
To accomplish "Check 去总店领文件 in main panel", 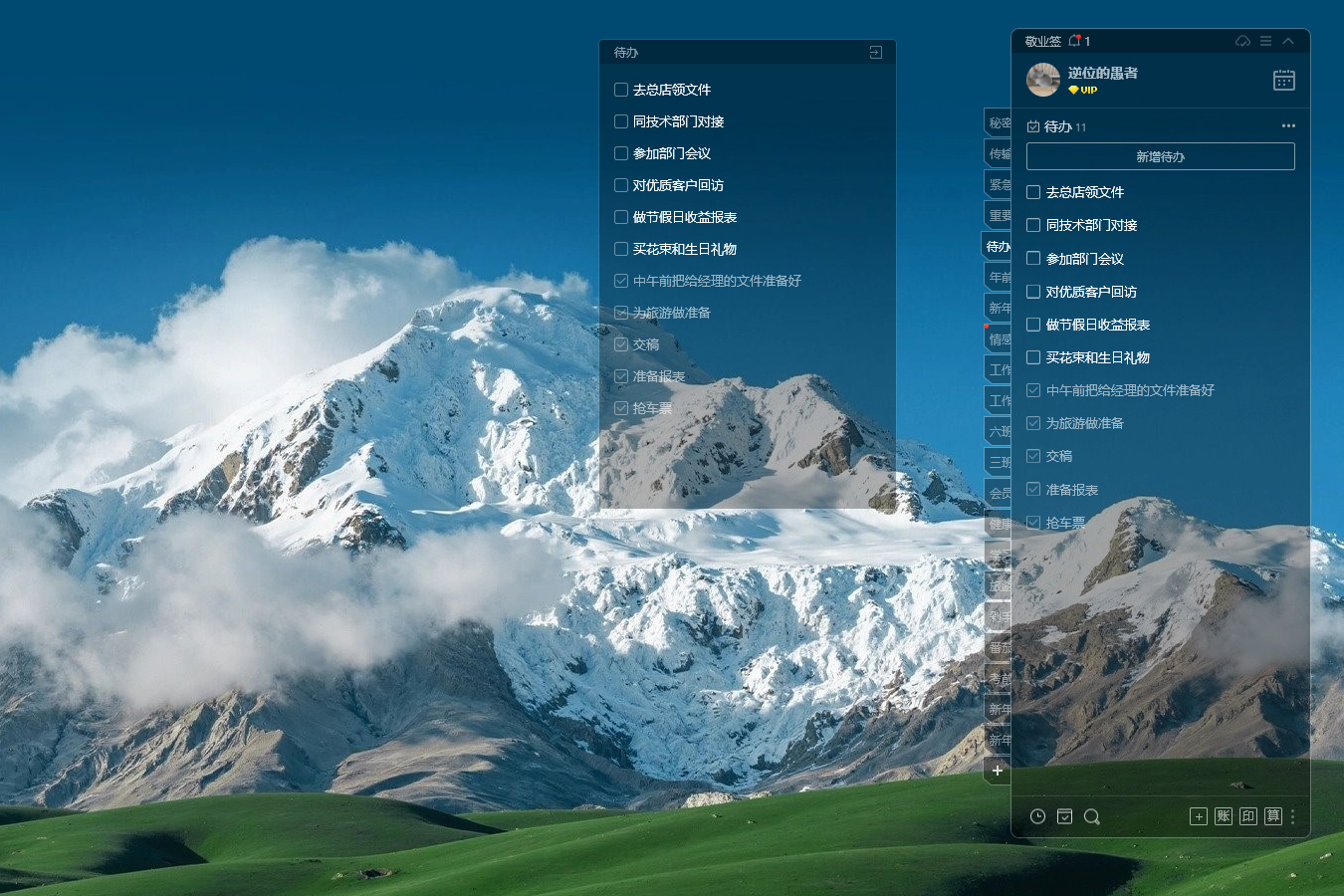I will tap(1033, 192).
